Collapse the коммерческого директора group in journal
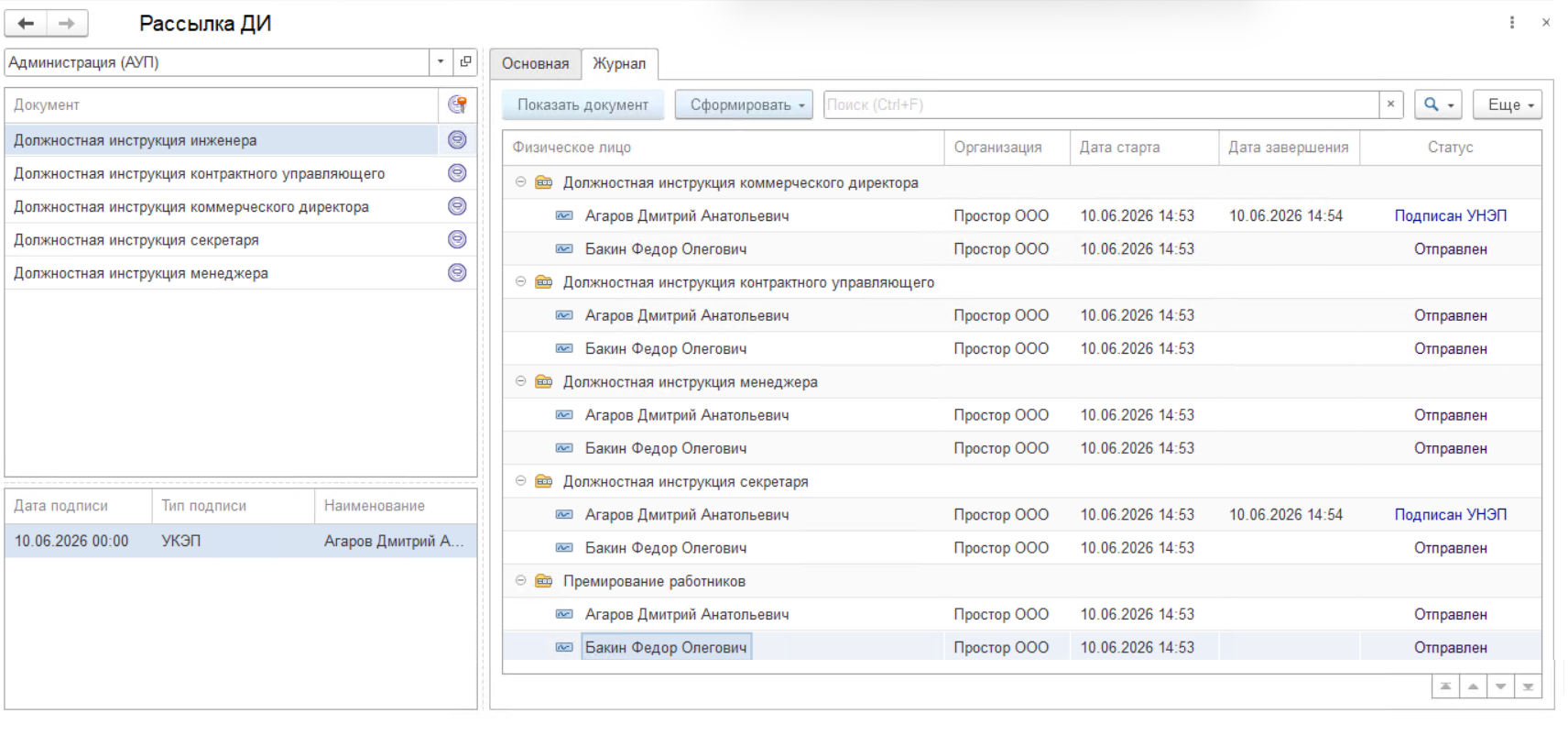The height and width of the screenshot is (735, 1568). [x=520, y=182]
